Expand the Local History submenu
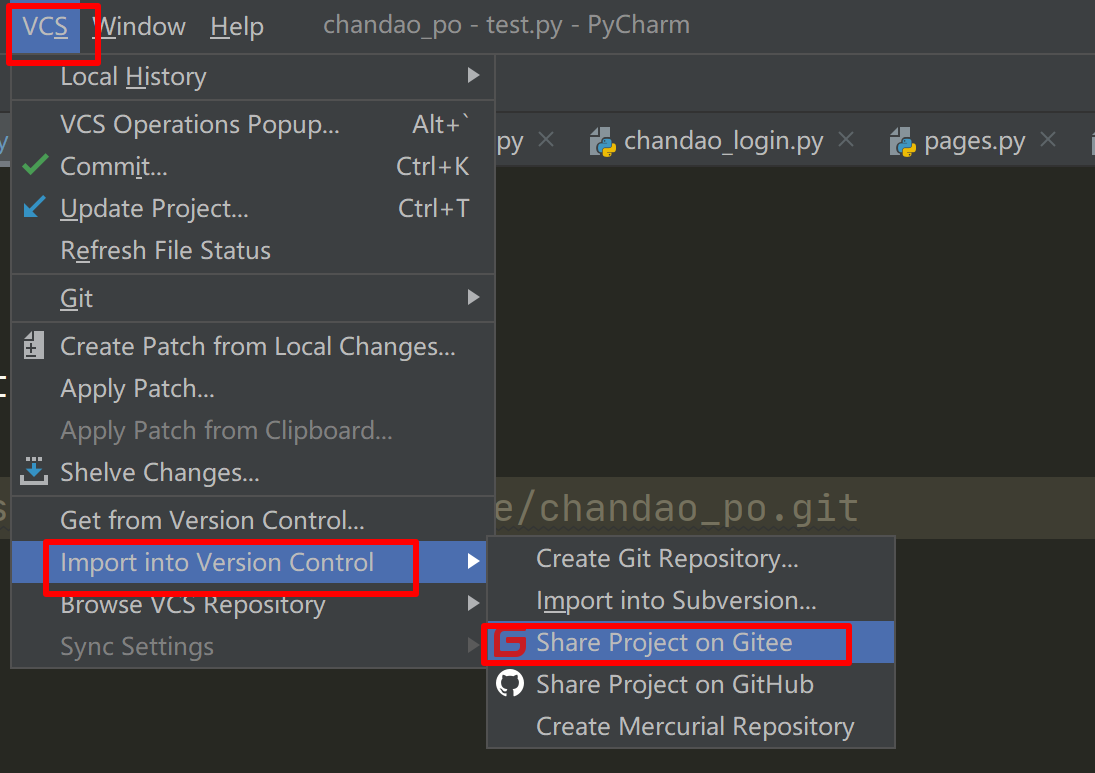 [473, 76]
